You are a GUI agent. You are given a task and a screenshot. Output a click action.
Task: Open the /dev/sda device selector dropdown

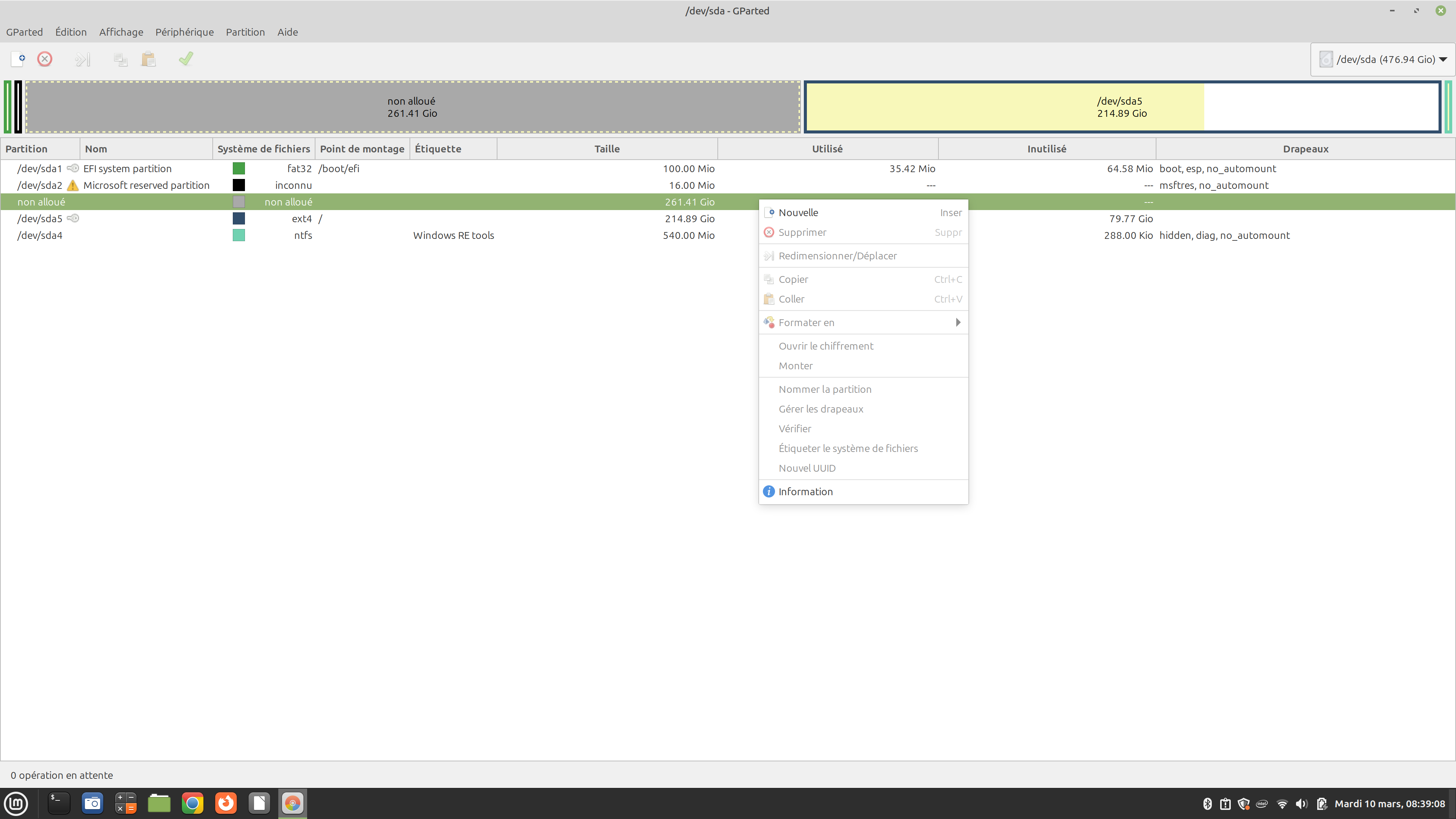coord(1382,60)
